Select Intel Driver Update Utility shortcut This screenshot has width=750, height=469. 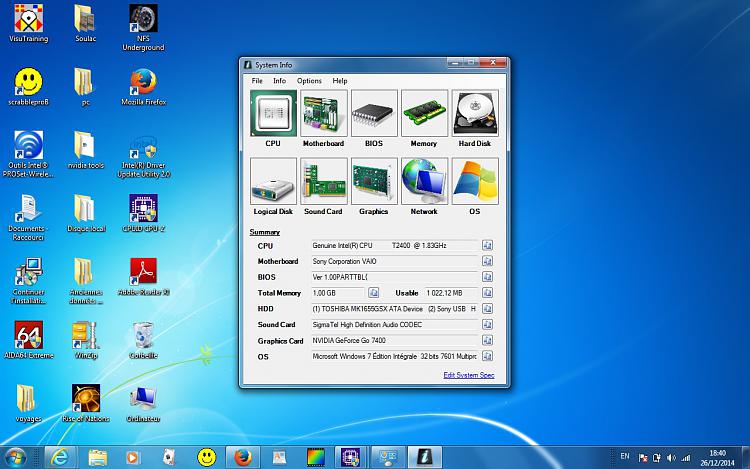coord(143,154)
